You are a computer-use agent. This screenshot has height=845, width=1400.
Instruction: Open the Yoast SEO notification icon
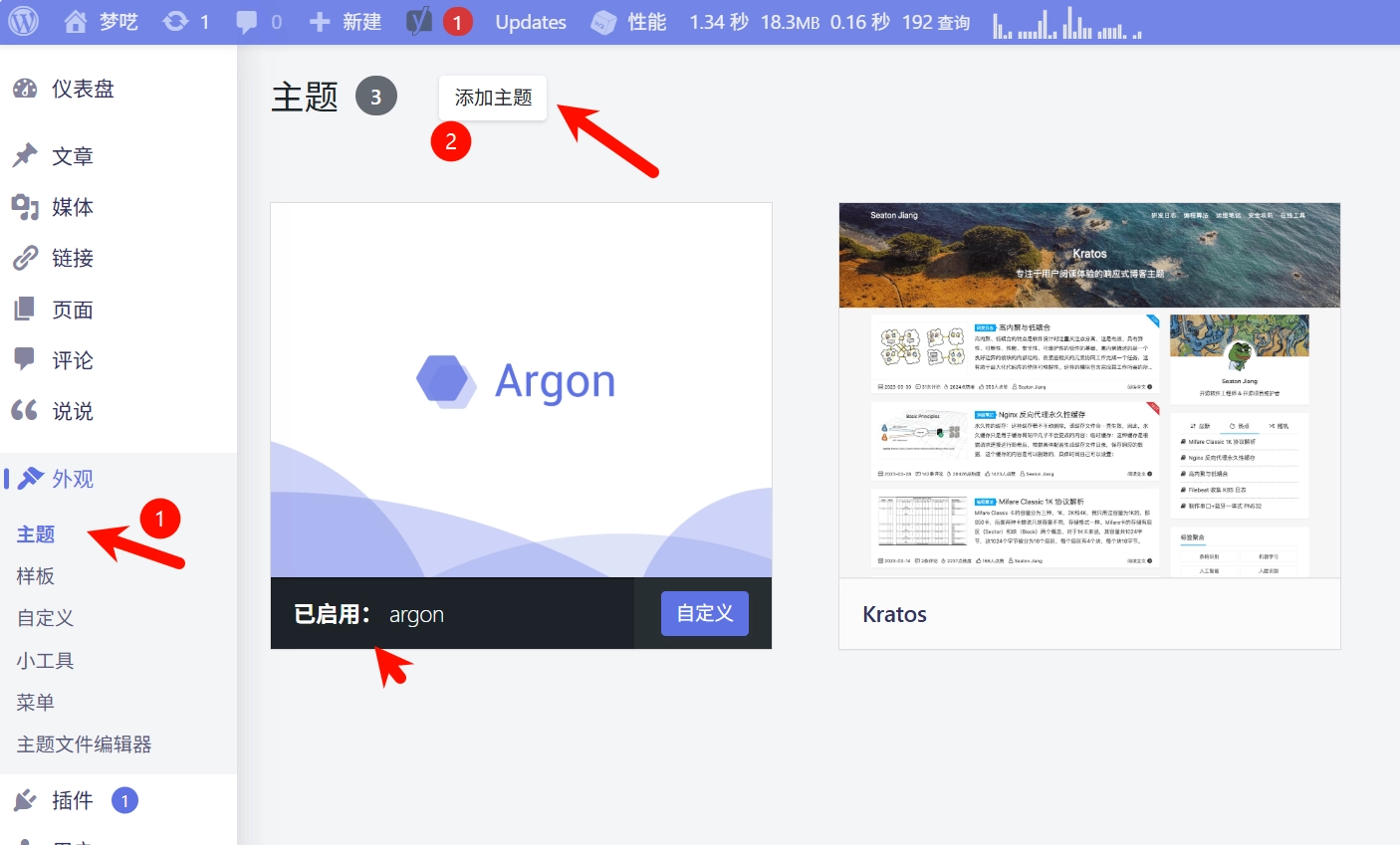point(419,20)
